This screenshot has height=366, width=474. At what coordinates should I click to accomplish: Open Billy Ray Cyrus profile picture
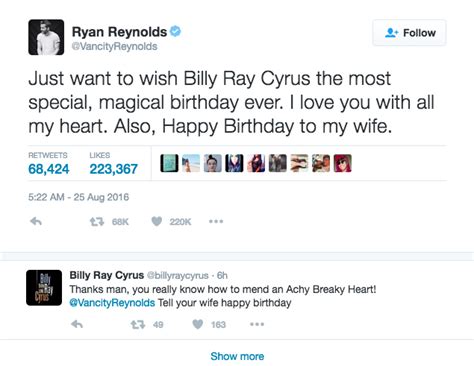(44, 288)
